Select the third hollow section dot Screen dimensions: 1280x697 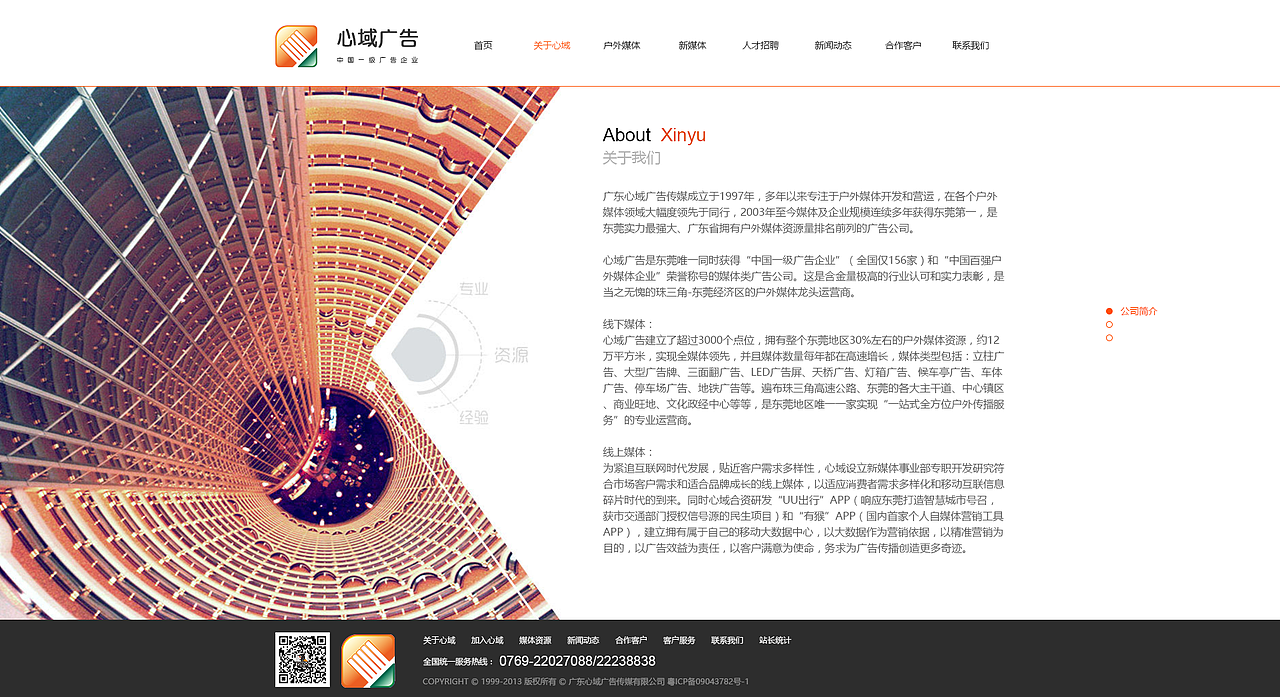(1109, 338)
